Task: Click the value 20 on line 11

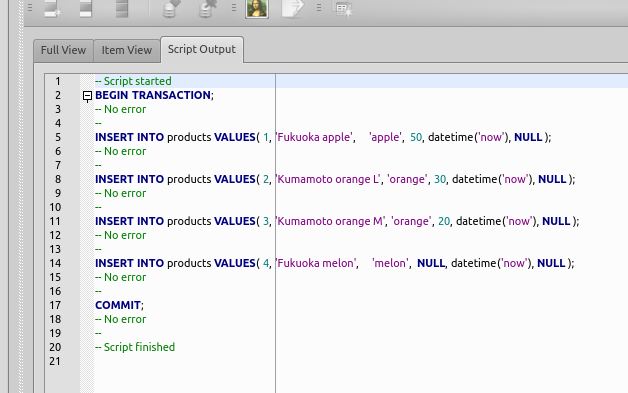Action: point(444,221)
